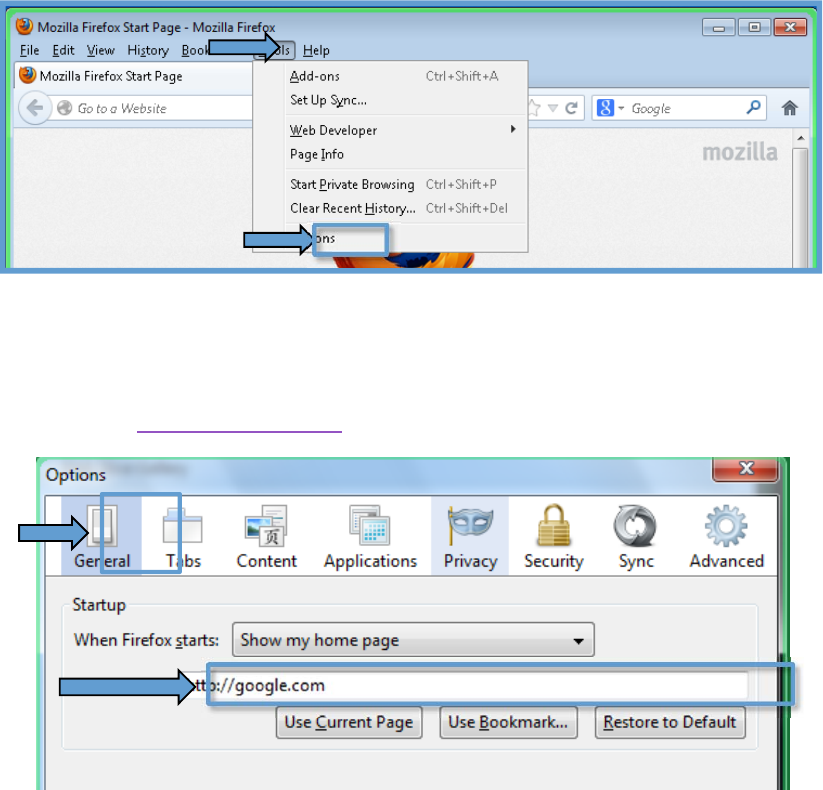Close the Options dialog
823x790 pixels.
(746, 469)
